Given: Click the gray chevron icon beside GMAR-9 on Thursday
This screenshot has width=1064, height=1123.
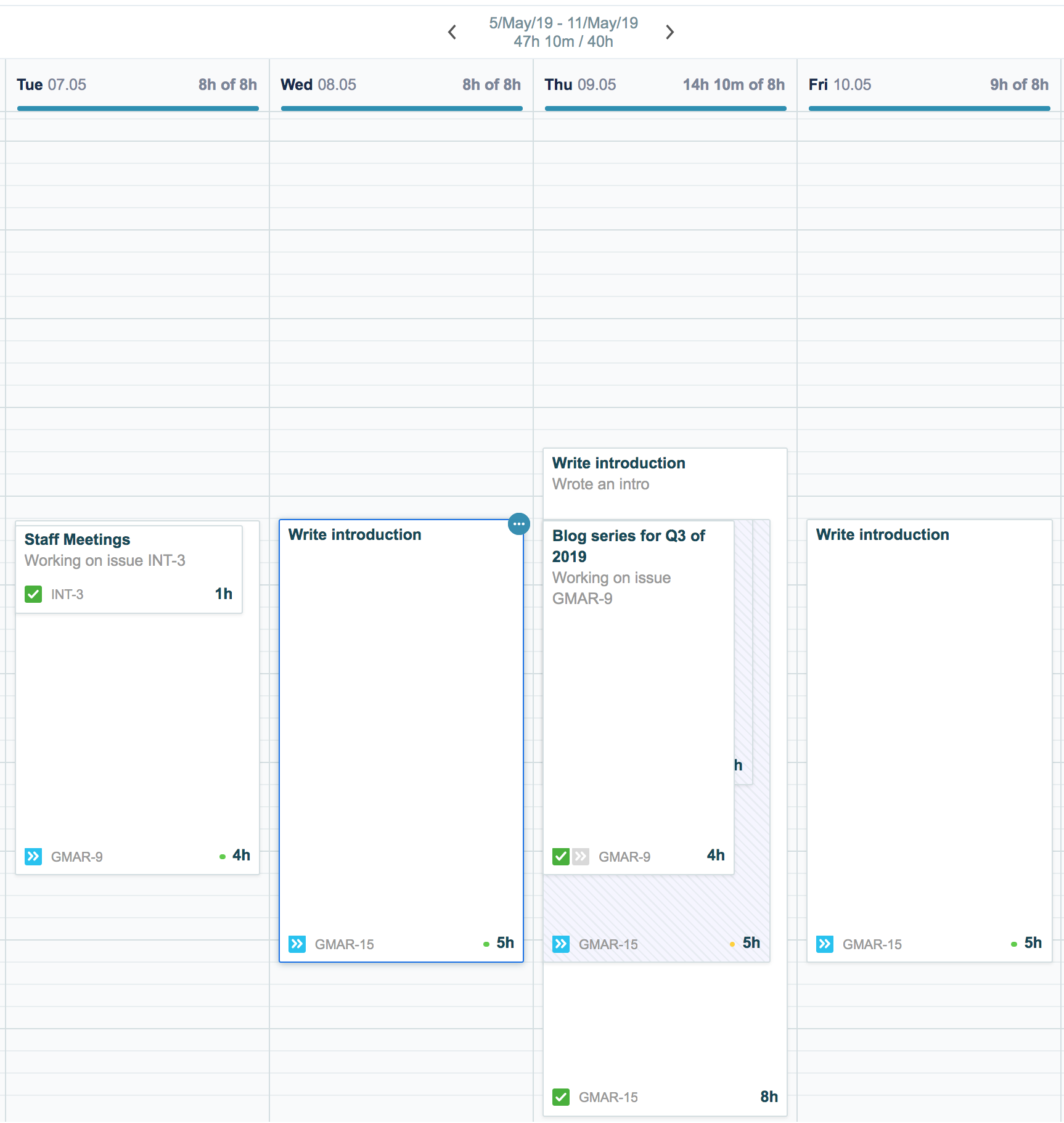Looking at the screenshot, I should (580, 856).
